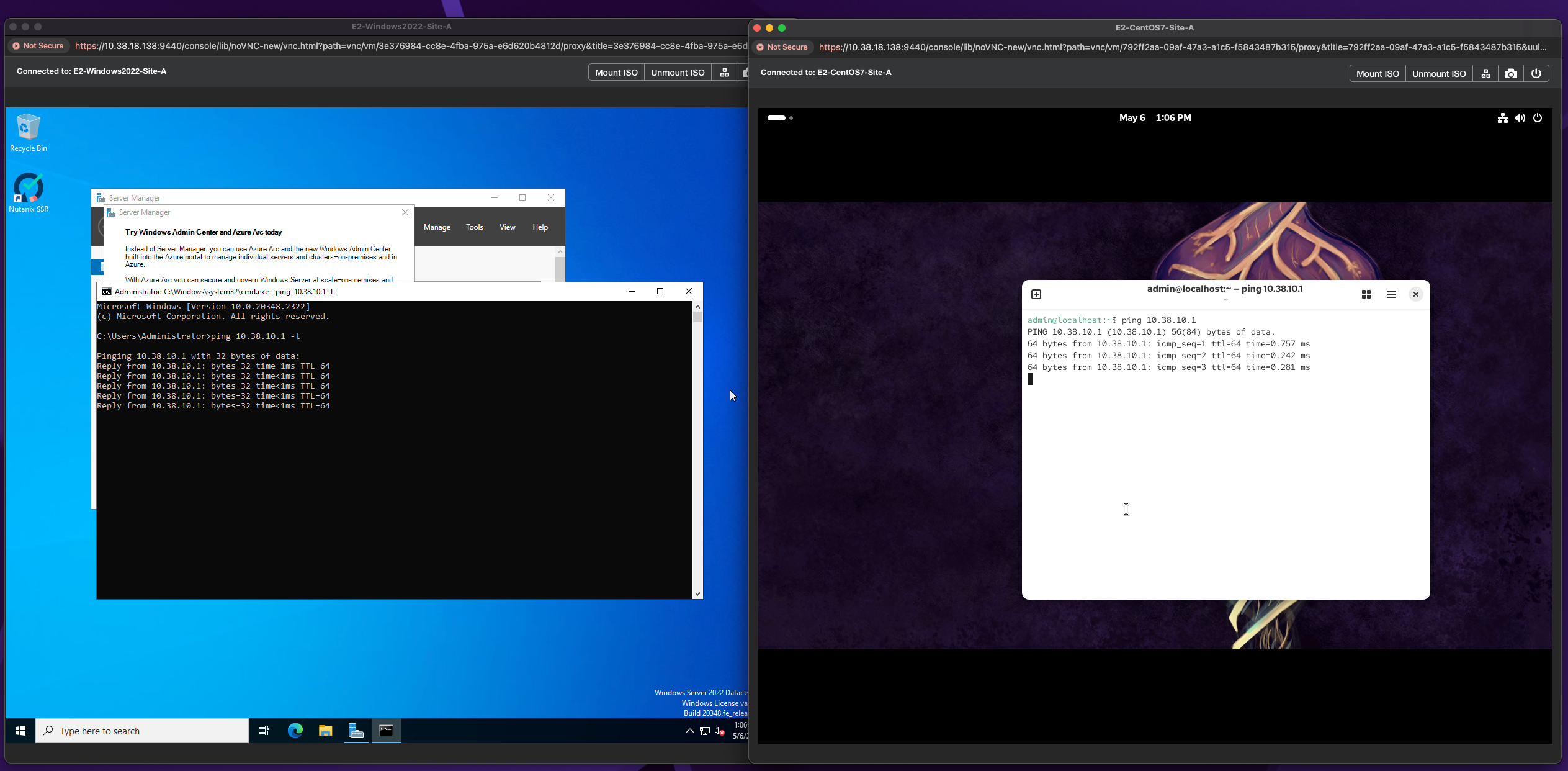Click the Server Manager scroll up arrow
This screenshot has height=771, width=1568.
coord(560,251)
